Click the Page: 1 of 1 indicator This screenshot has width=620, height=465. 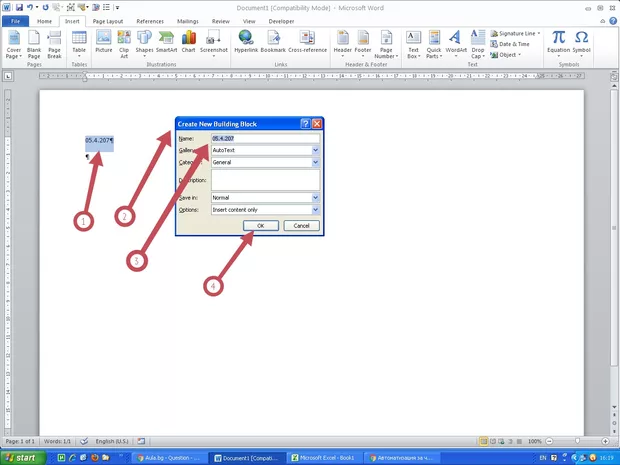[20, 441]
